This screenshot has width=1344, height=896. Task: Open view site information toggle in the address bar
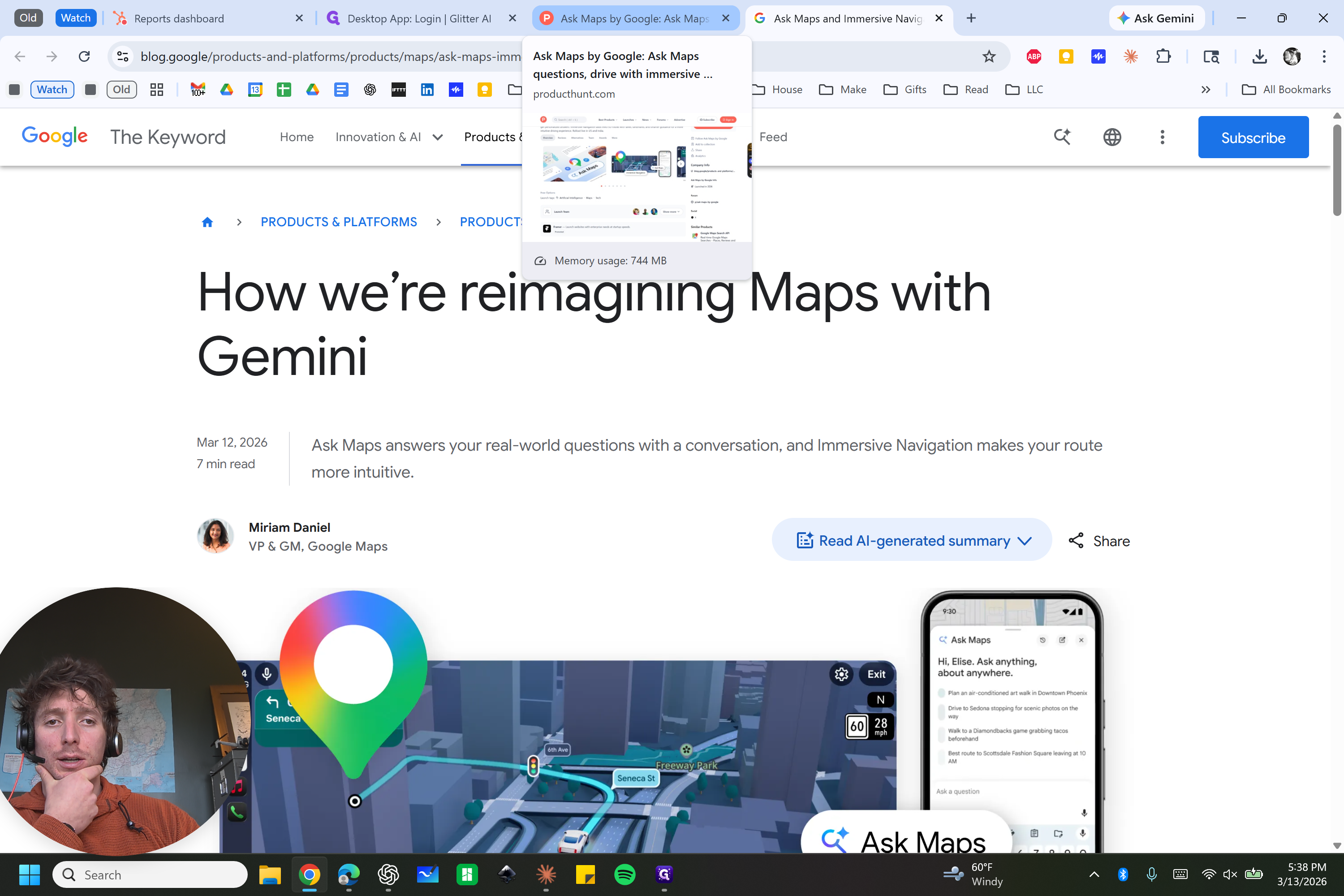click(122, 56)
